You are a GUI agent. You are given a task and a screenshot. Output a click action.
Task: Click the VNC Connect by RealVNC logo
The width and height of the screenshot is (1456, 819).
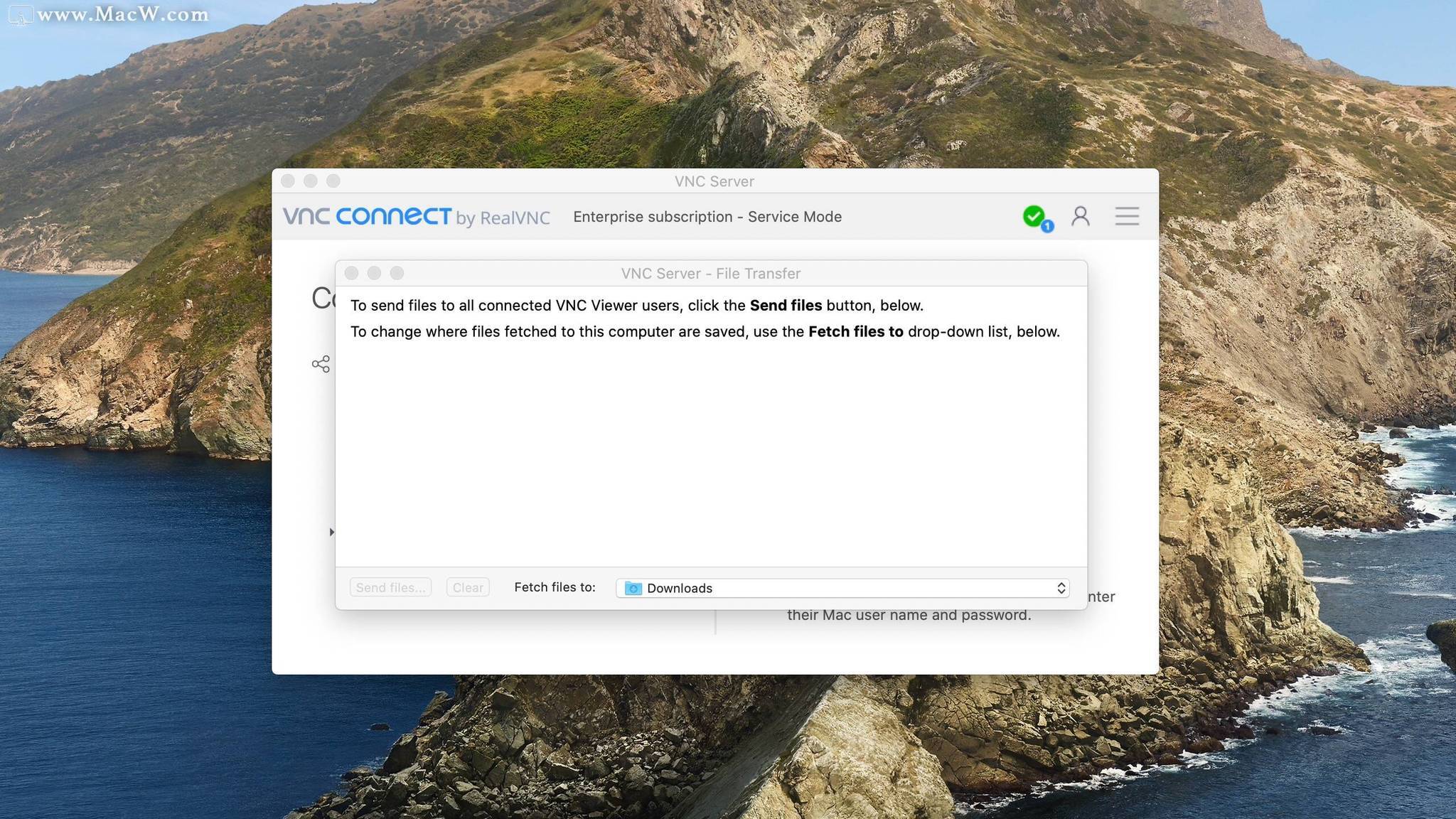417,217
